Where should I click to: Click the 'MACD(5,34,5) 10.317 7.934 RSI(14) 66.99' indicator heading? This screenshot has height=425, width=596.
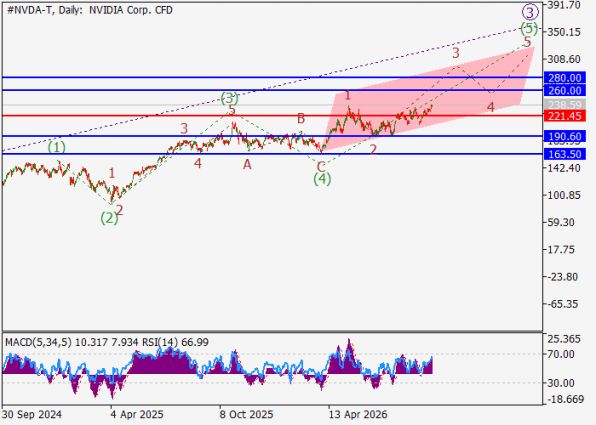107,342
